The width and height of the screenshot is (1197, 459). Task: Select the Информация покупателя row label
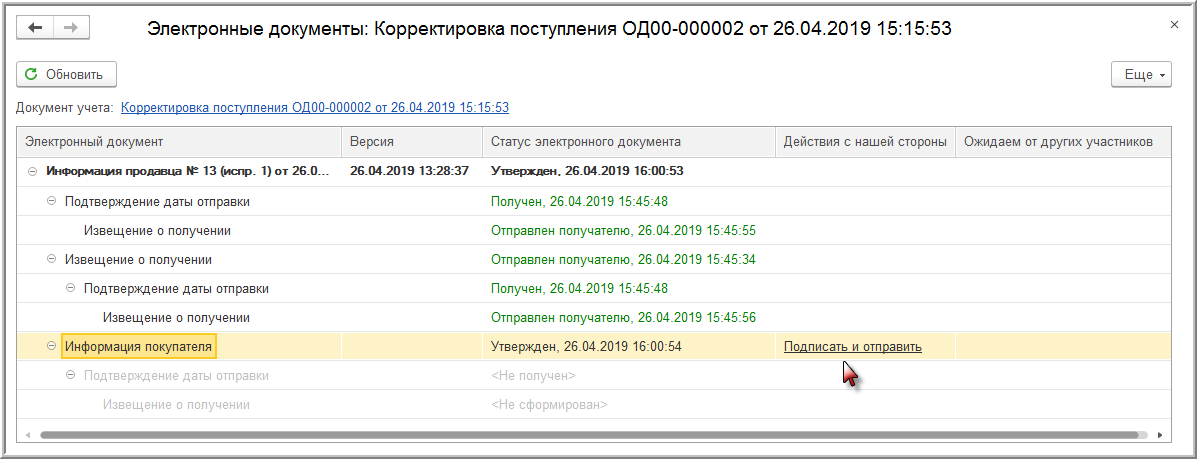coord(139,347)
